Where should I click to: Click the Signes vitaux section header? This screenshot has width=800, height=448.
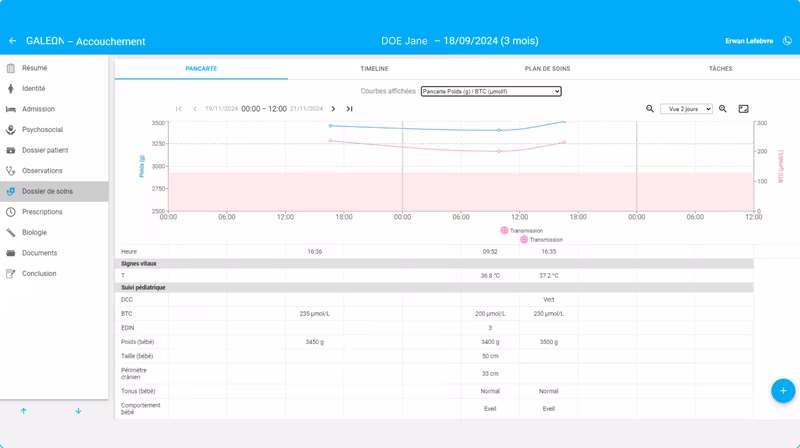tap(434, 264)
